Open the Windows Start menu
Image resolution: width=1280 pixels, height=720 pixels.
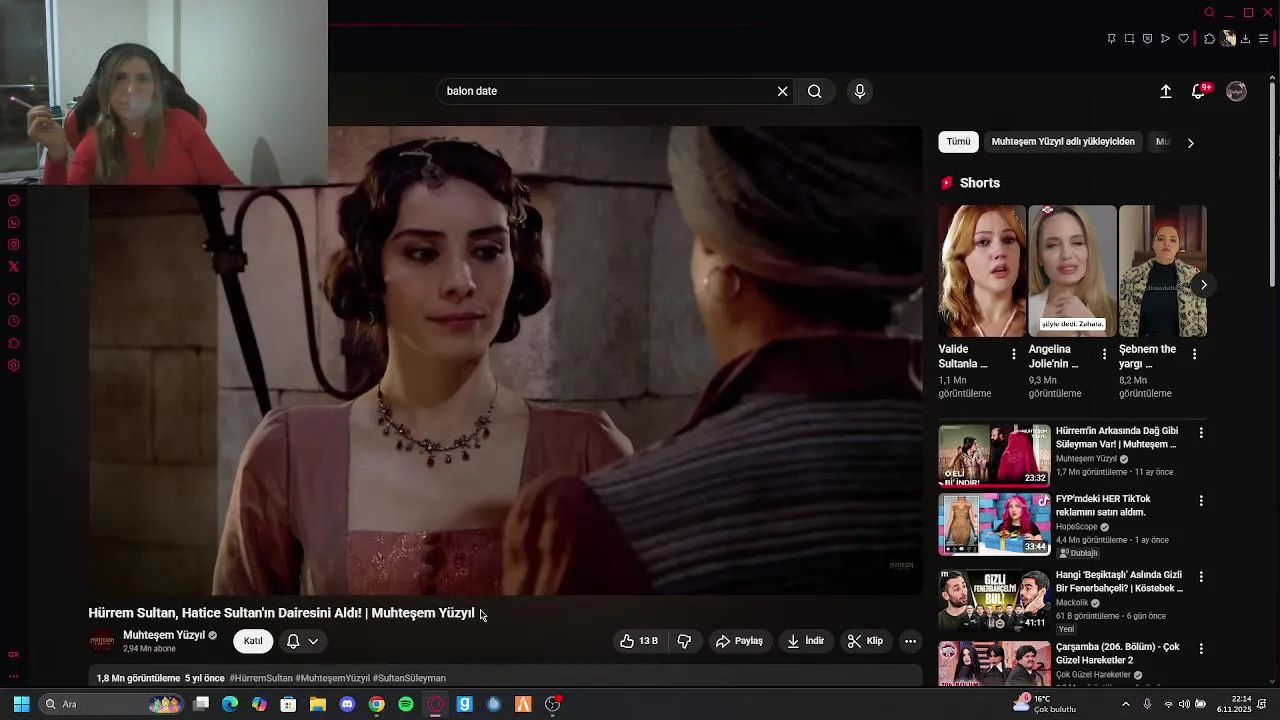coord(21,704)
